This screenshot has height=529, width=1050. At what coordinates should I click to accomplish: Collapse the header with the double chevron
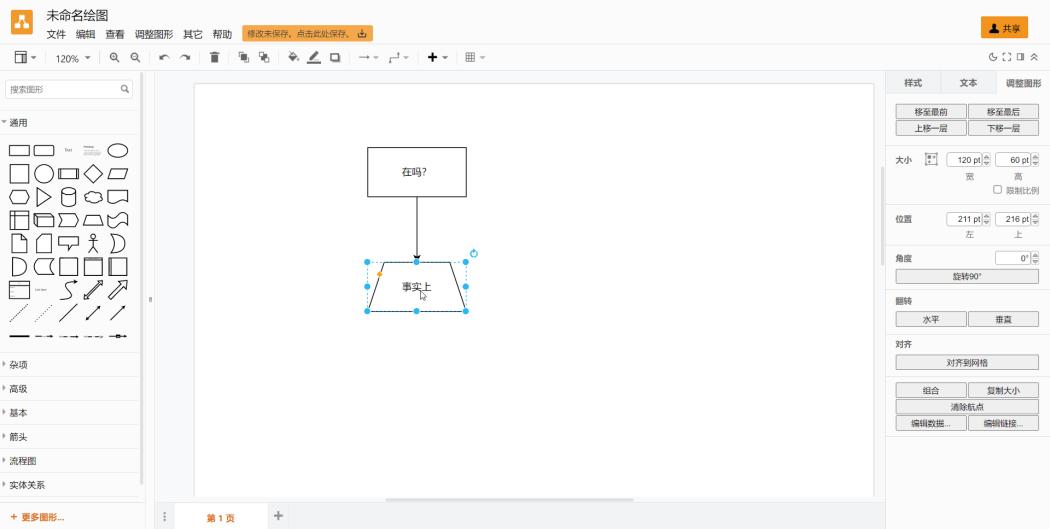(x=1035, y=58)
